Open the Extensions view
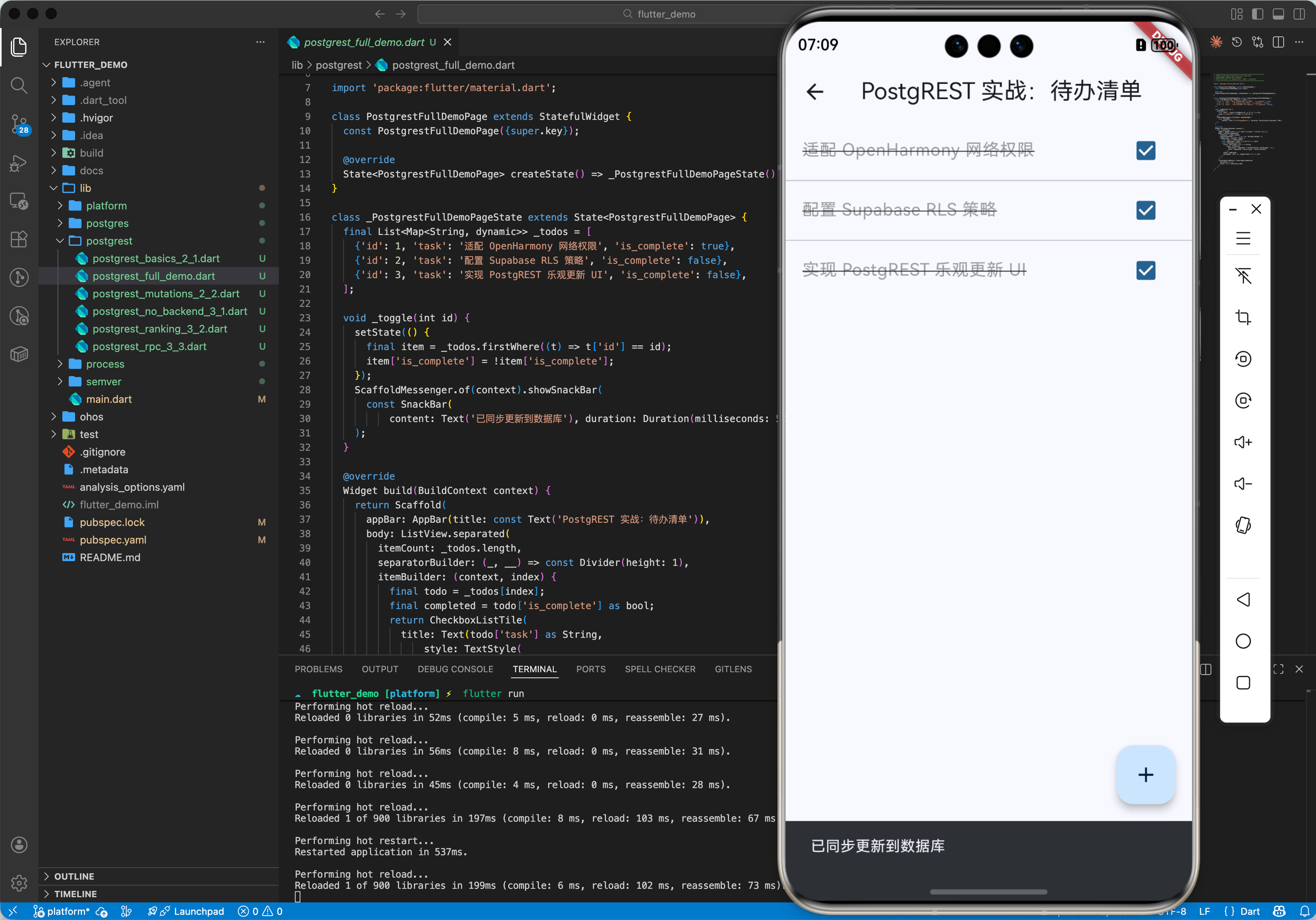 [x=19, y=239]
